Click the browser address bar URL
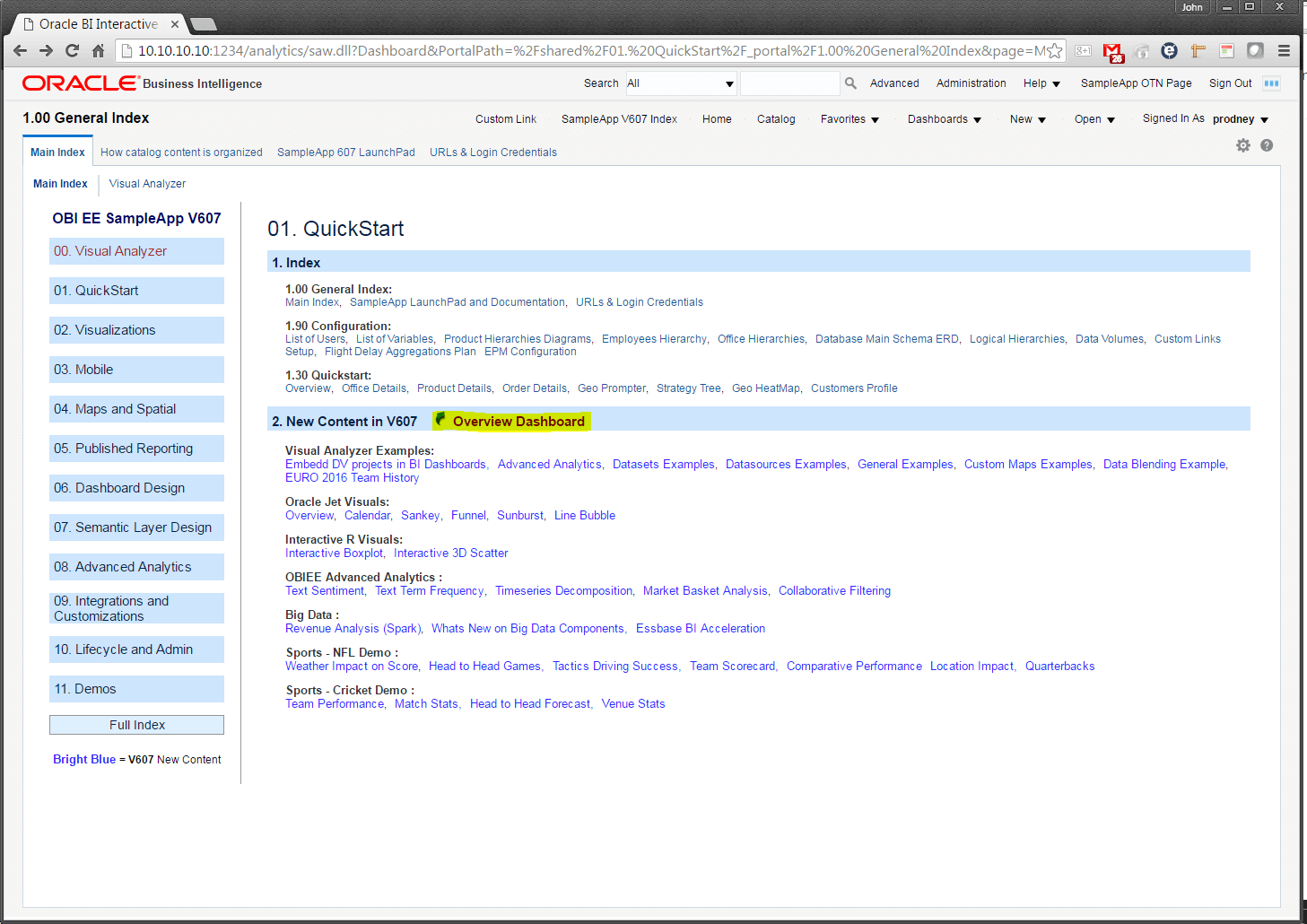Image resolution: width=1307 pixels, height=924 pixels. click(x=592, y=51)
